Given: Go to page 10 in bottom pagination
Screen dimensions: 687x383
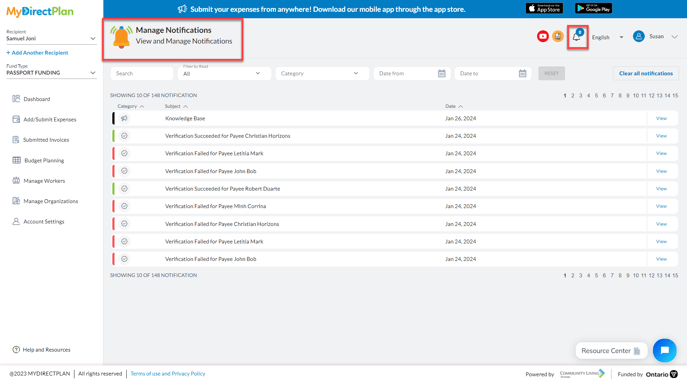Looking at the screenshot, I should click(636, 276).
